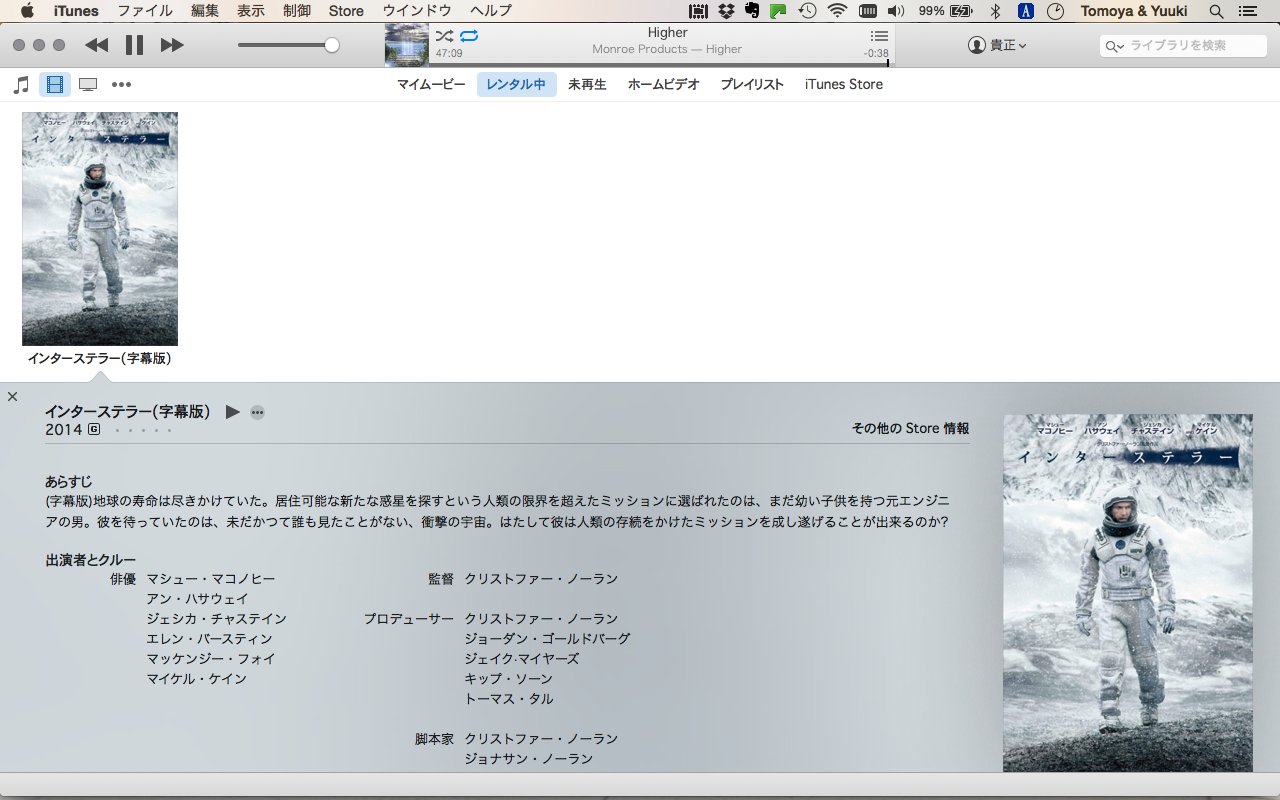This screenshot has height=800, width=1280.
Task: Click producer トーマス・タル
Action: pos(508,699)
